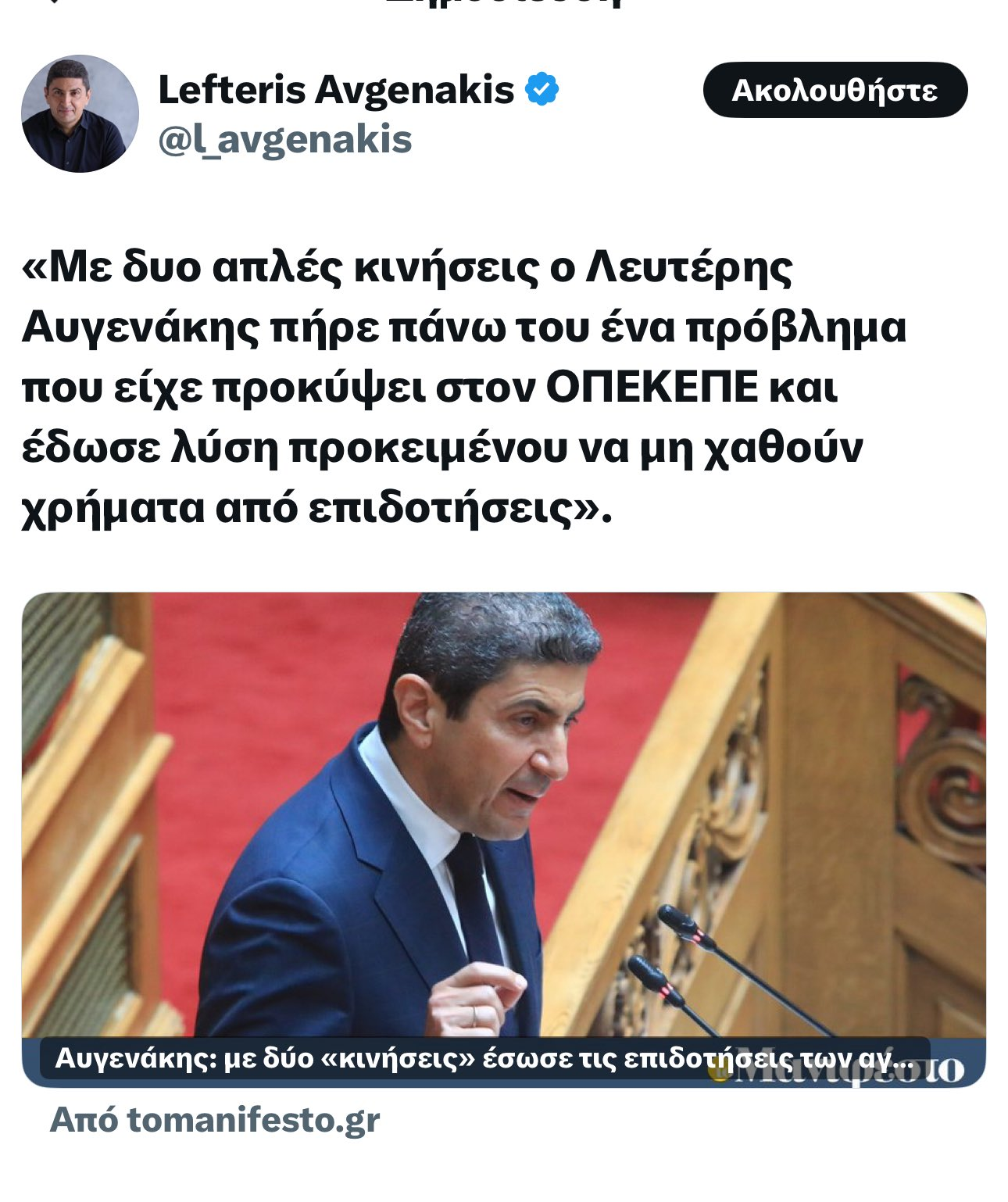Viewport: 1008px width, 1202px height.
Task: Follow the account via Ακολουθήστε button
Action: [835, 90]
